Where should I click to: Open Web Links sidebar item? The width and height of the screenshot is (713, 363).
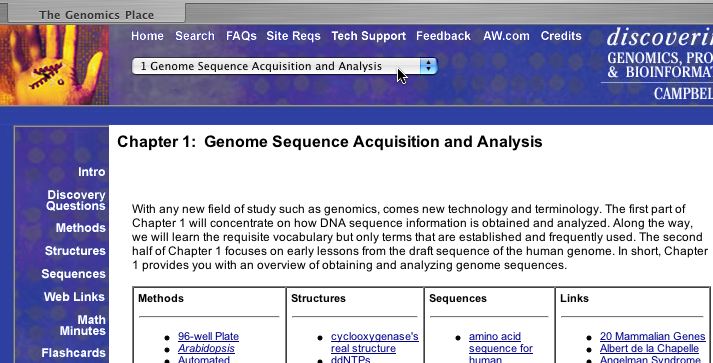click(x=74, y=297)
